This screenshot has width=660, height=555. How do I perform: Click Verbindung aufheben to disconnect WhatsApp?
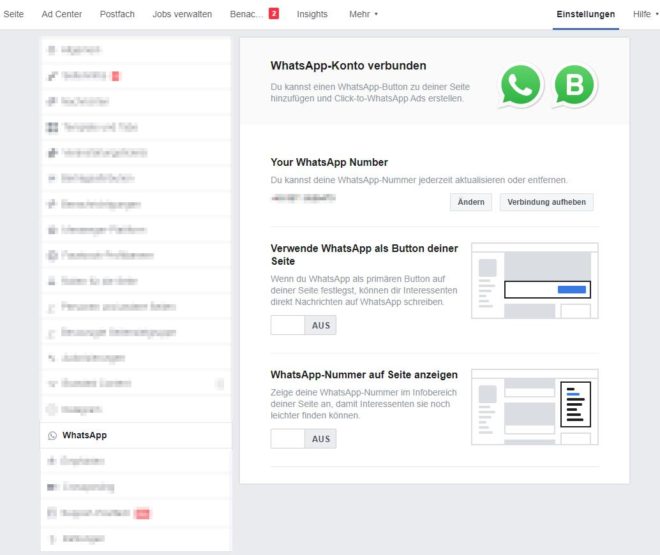546,202
